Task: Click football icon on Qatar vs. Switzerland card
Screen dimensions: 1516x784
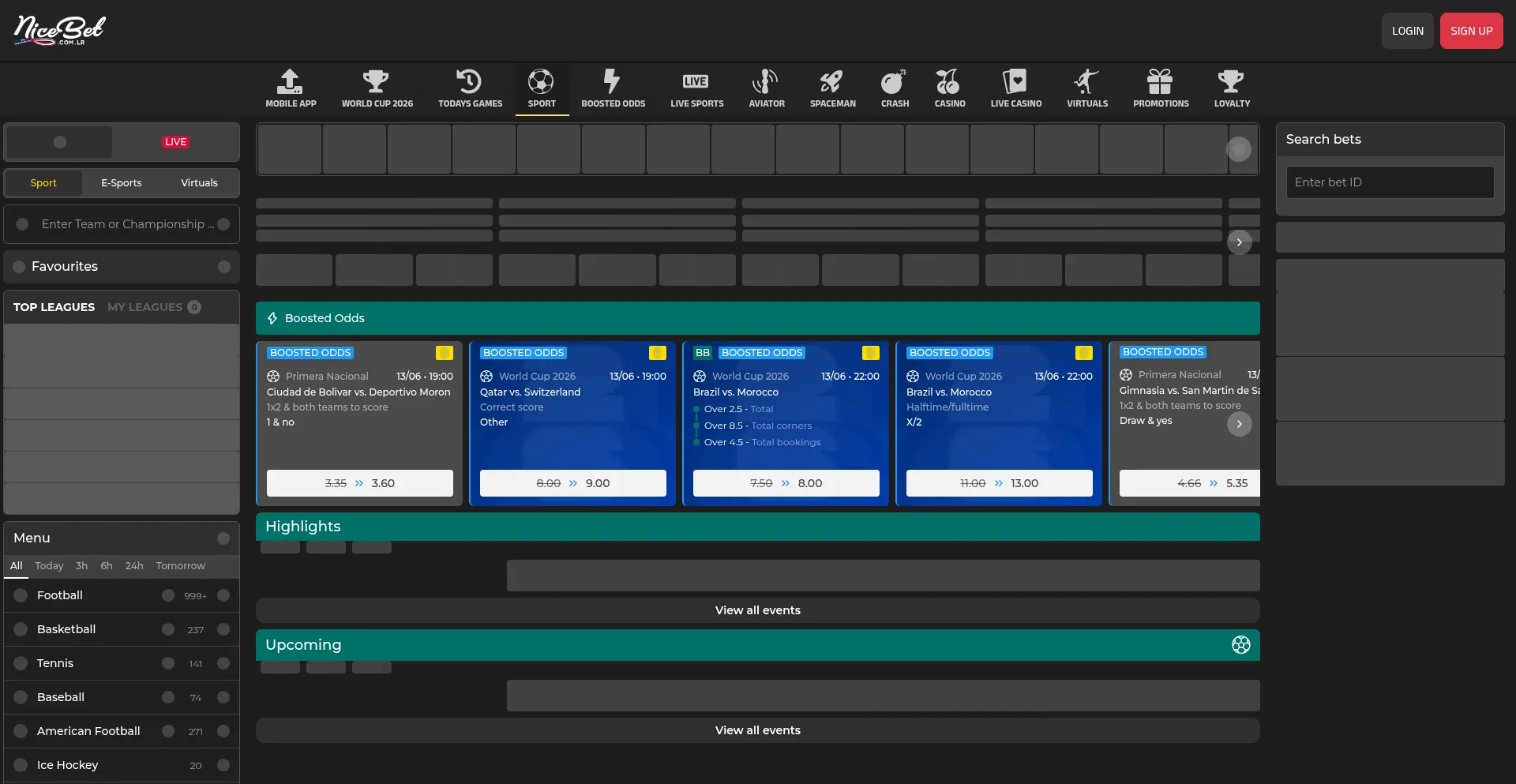Action: tap(486, 377)
